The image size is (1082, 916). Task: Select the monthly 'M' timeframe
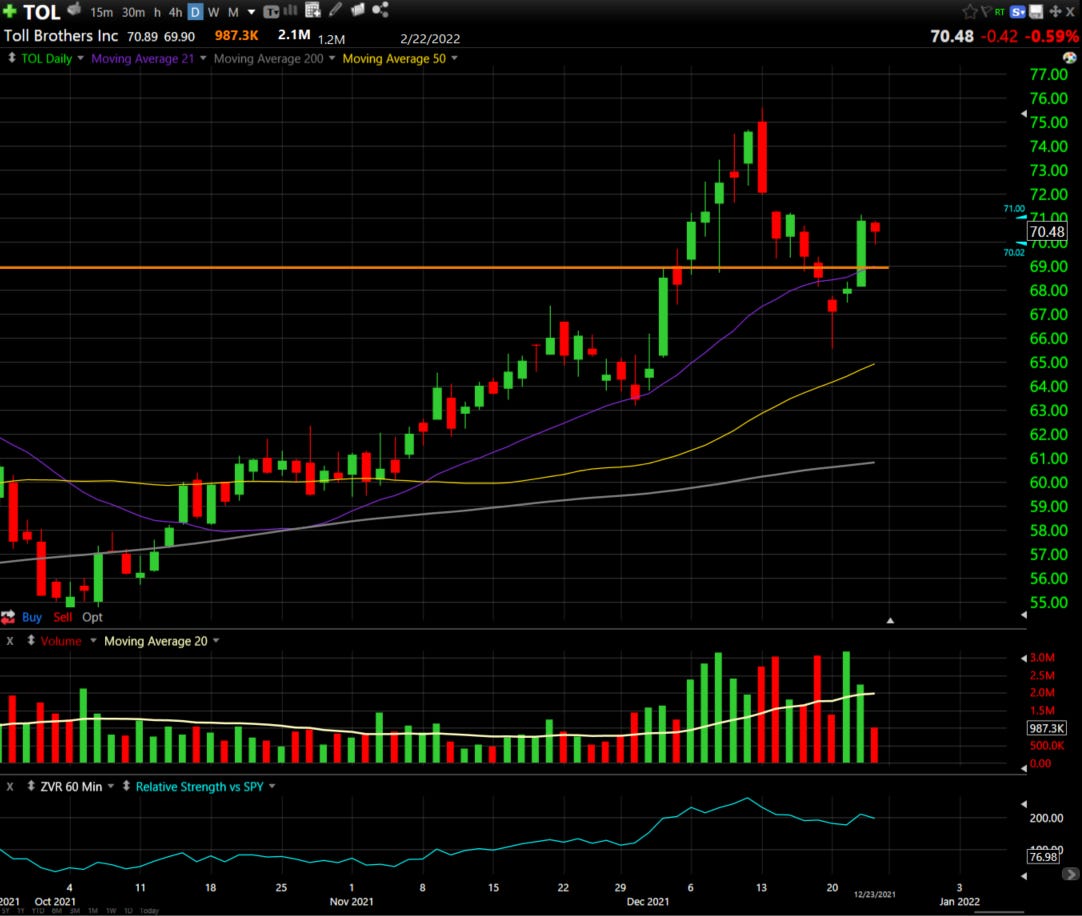[233, 12]
